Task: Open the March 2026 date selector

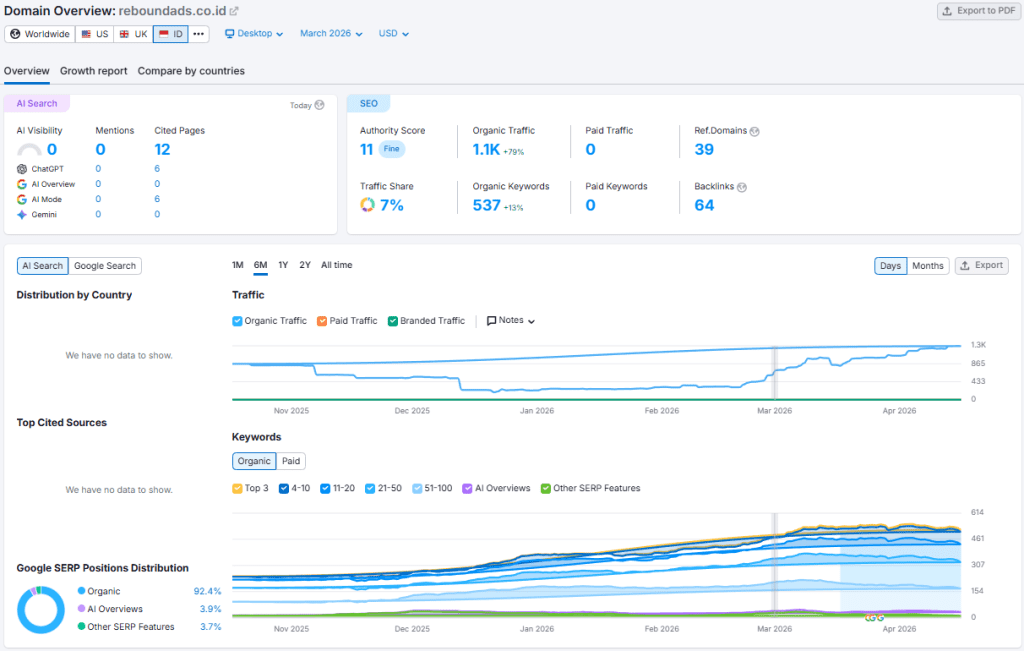Action: point(331,33)
